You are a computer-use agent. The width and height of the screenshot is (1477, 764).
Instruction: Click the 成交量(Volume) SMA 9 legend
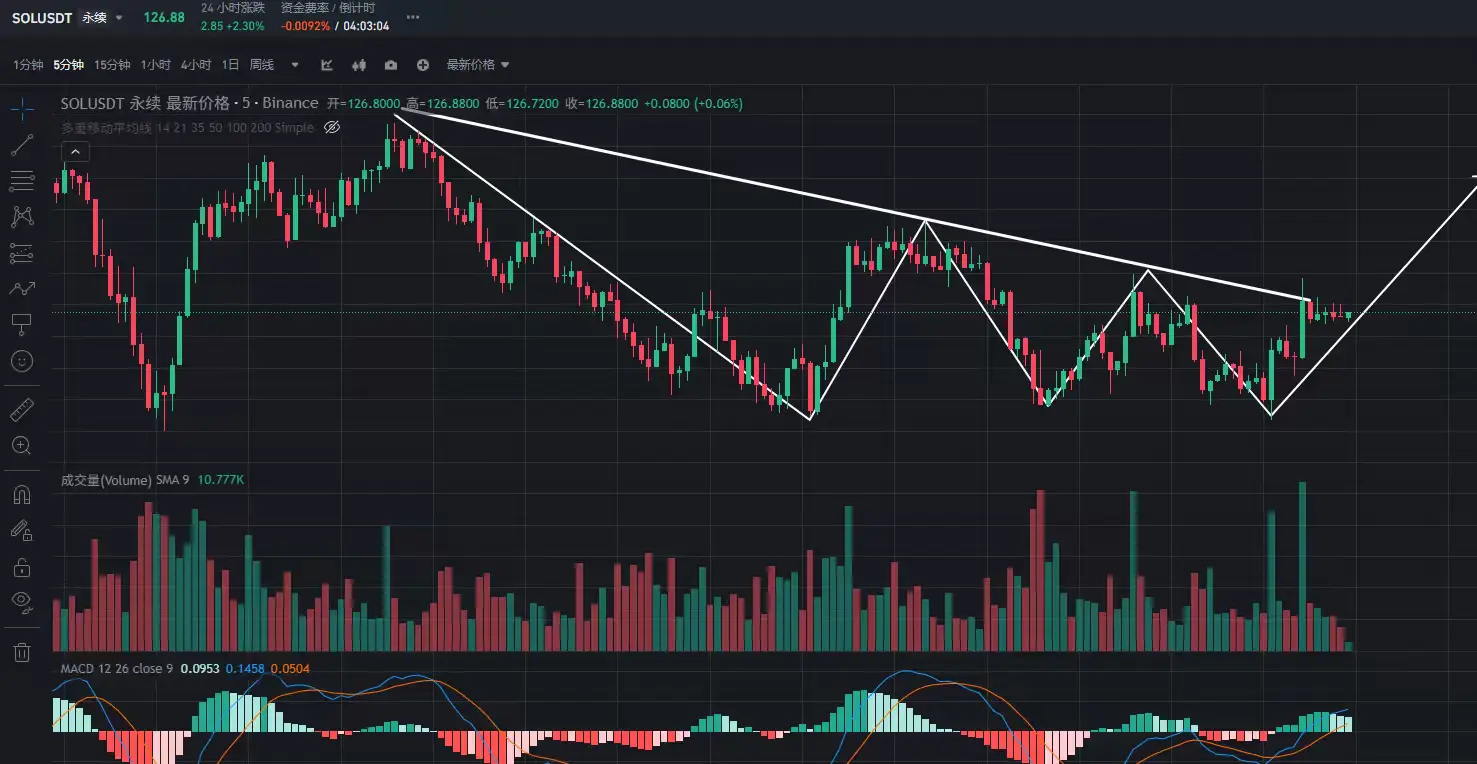[x=125, y=480]
